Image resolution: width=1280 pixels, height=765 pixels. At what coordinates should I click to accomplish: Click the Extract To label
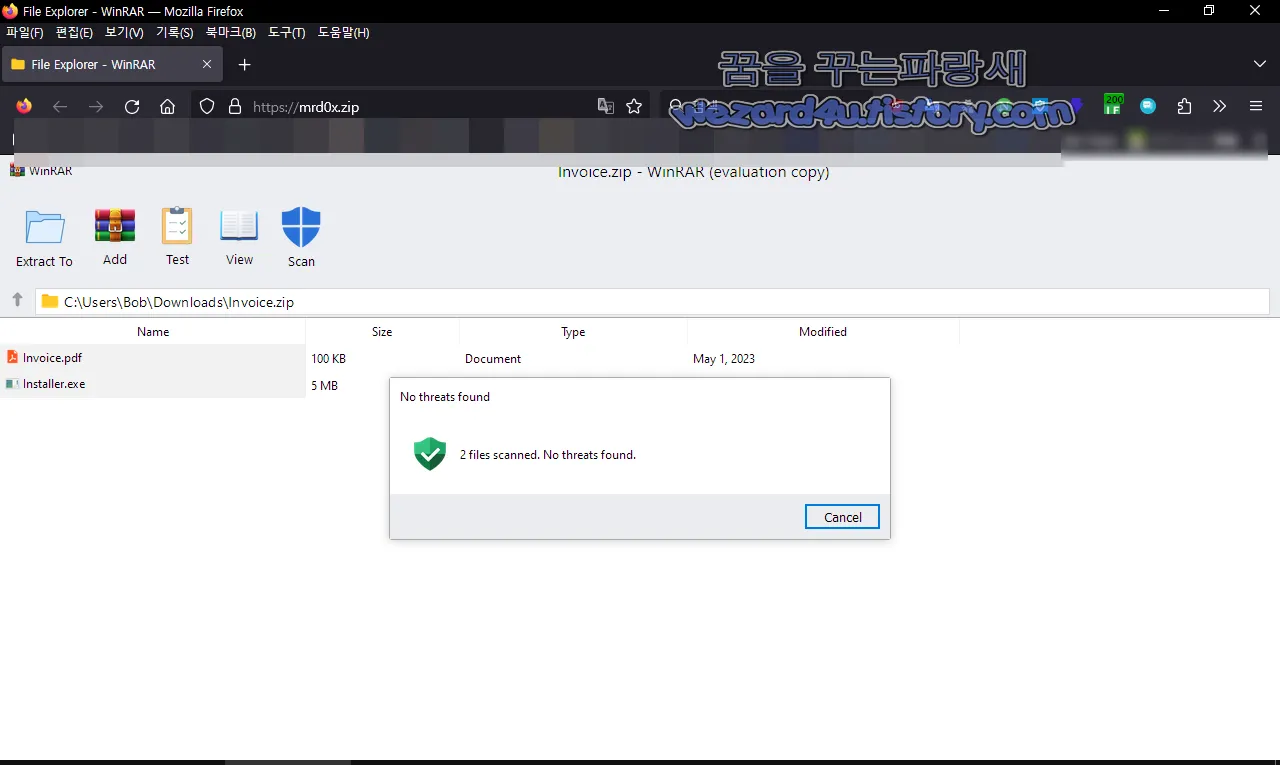point(44,261)
